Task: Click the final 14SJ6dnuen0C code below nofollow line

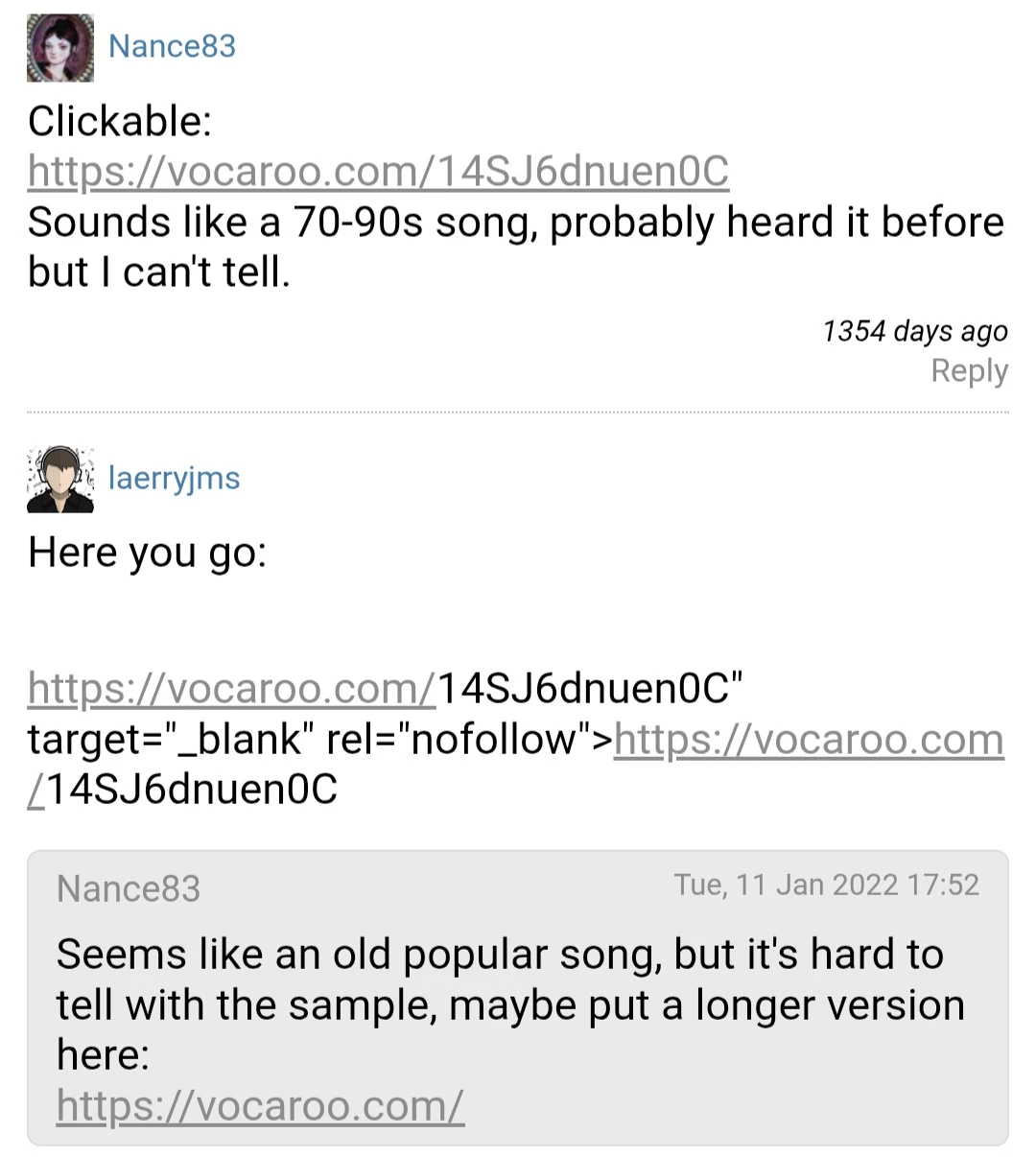Action: tap(192, 791)
